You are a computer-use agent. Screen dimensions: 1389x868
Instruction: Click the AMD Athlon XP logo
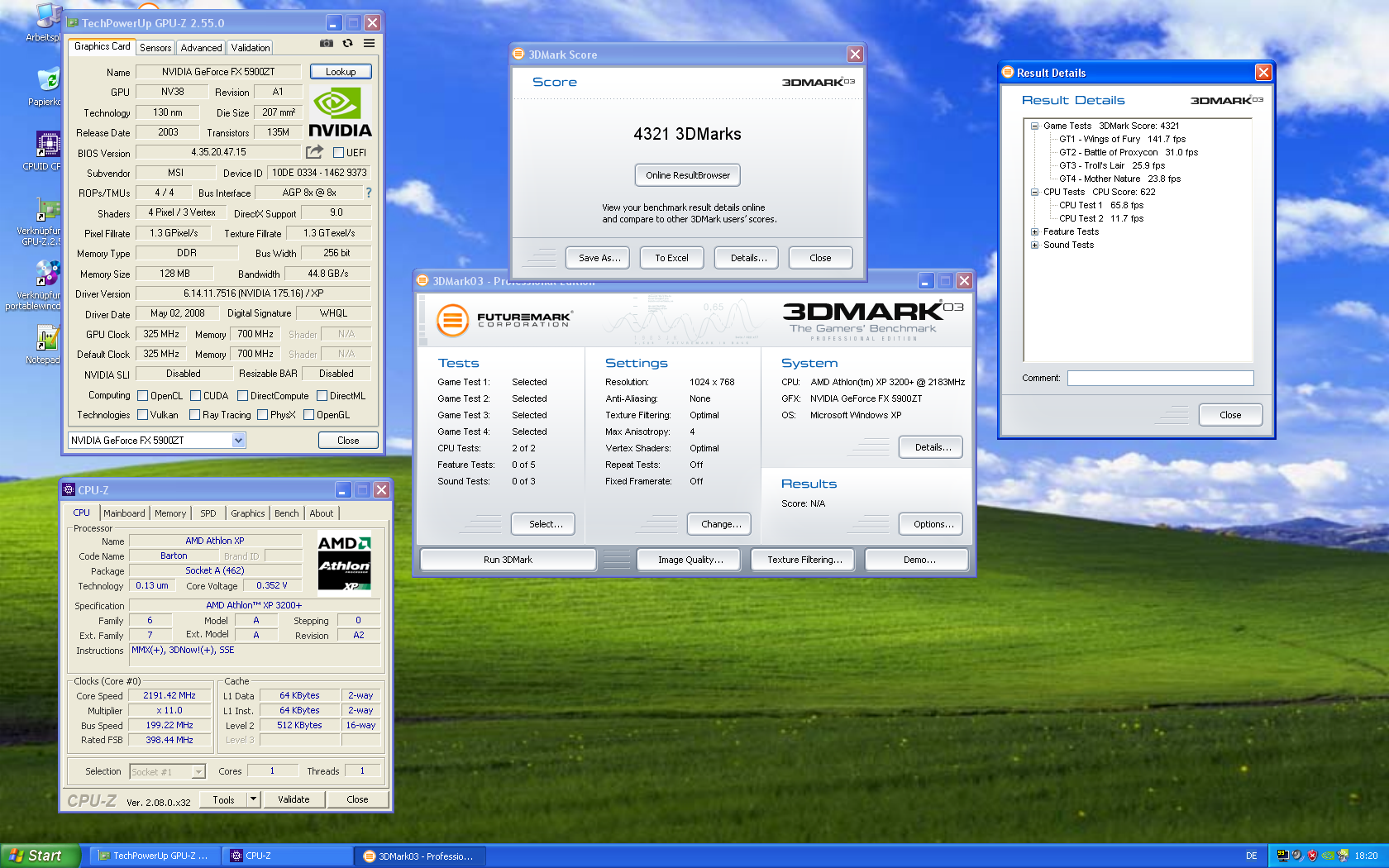coord(344,562)
